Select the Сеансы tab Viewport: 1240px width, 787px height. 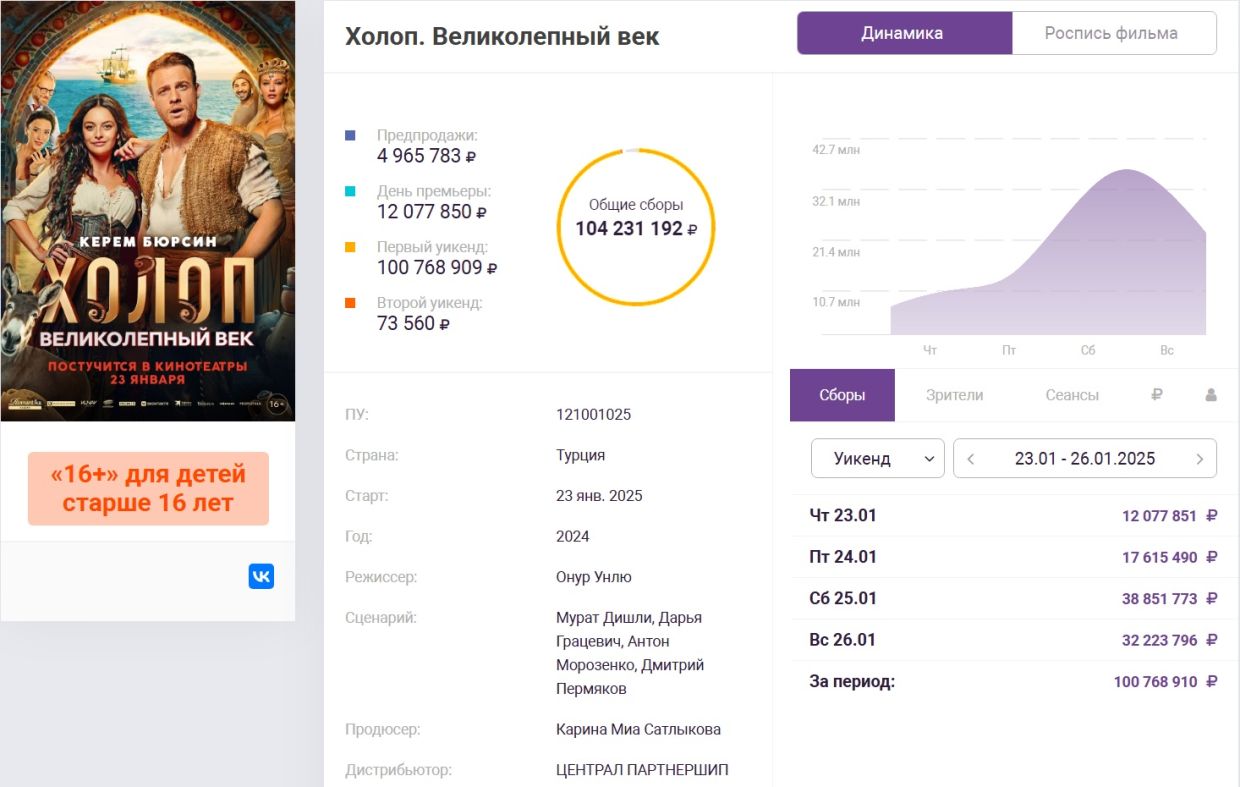click(x=1072, y=395)
